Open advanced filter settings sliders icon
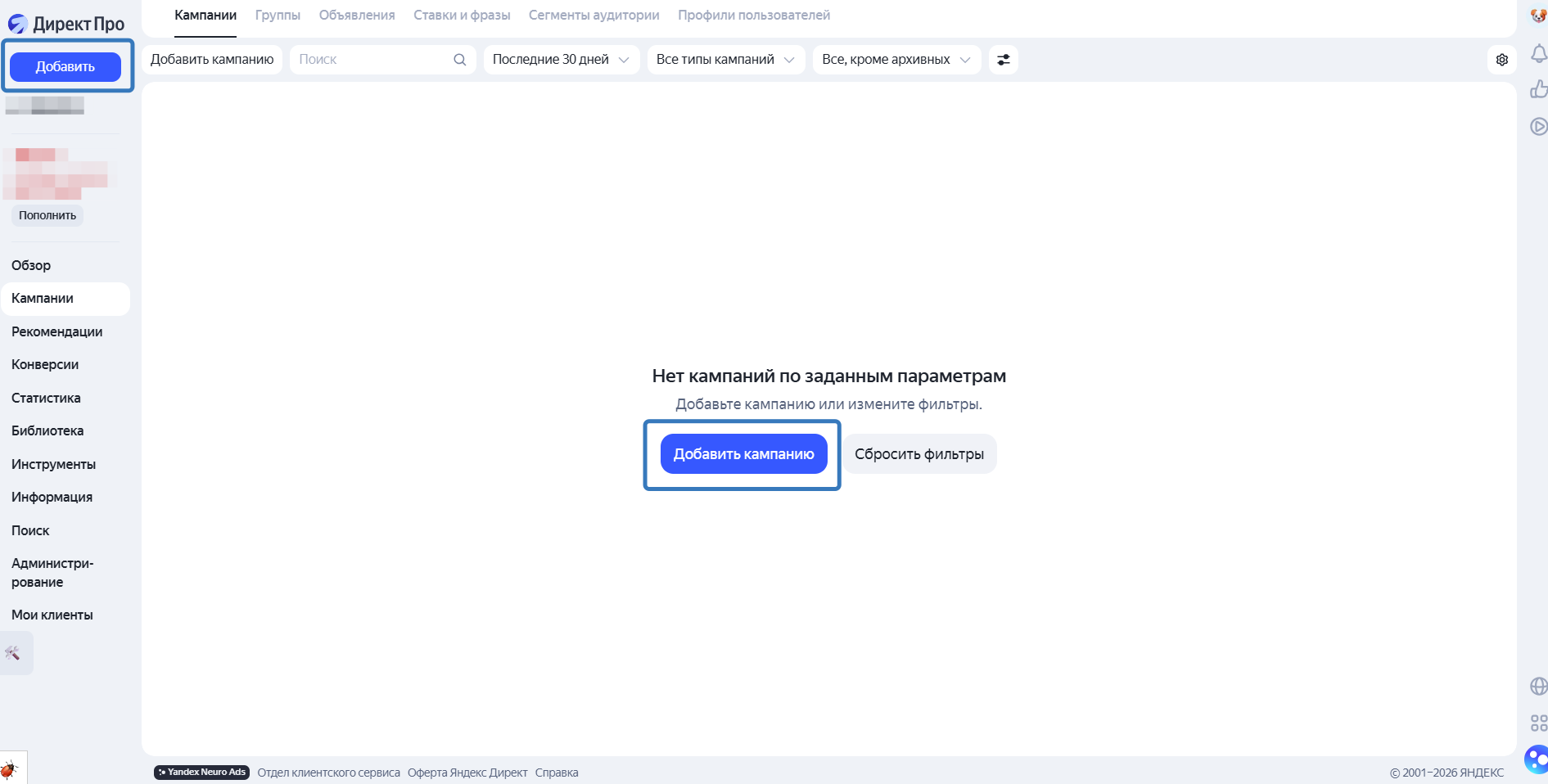 pos(1004,59)
